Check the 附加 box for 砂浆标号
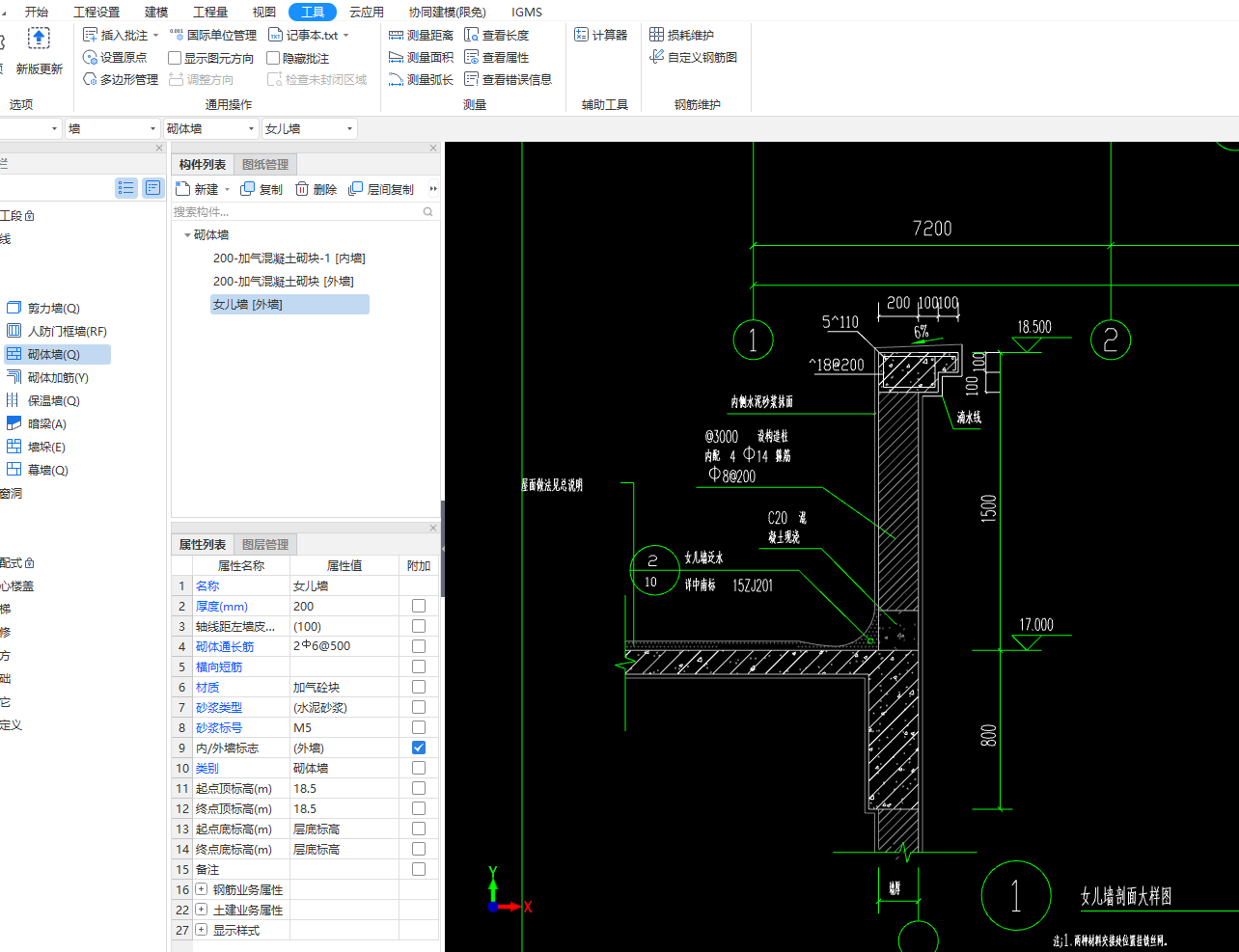Image resolution: width=1239 pixels, height=952 pixels. 419,727
